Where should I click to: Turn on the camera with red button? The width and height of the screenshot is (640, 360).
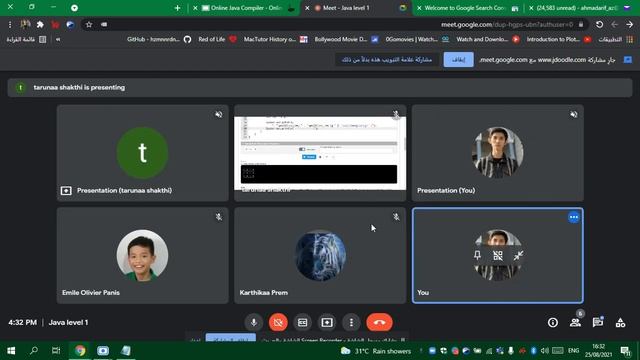pos(278,322)
